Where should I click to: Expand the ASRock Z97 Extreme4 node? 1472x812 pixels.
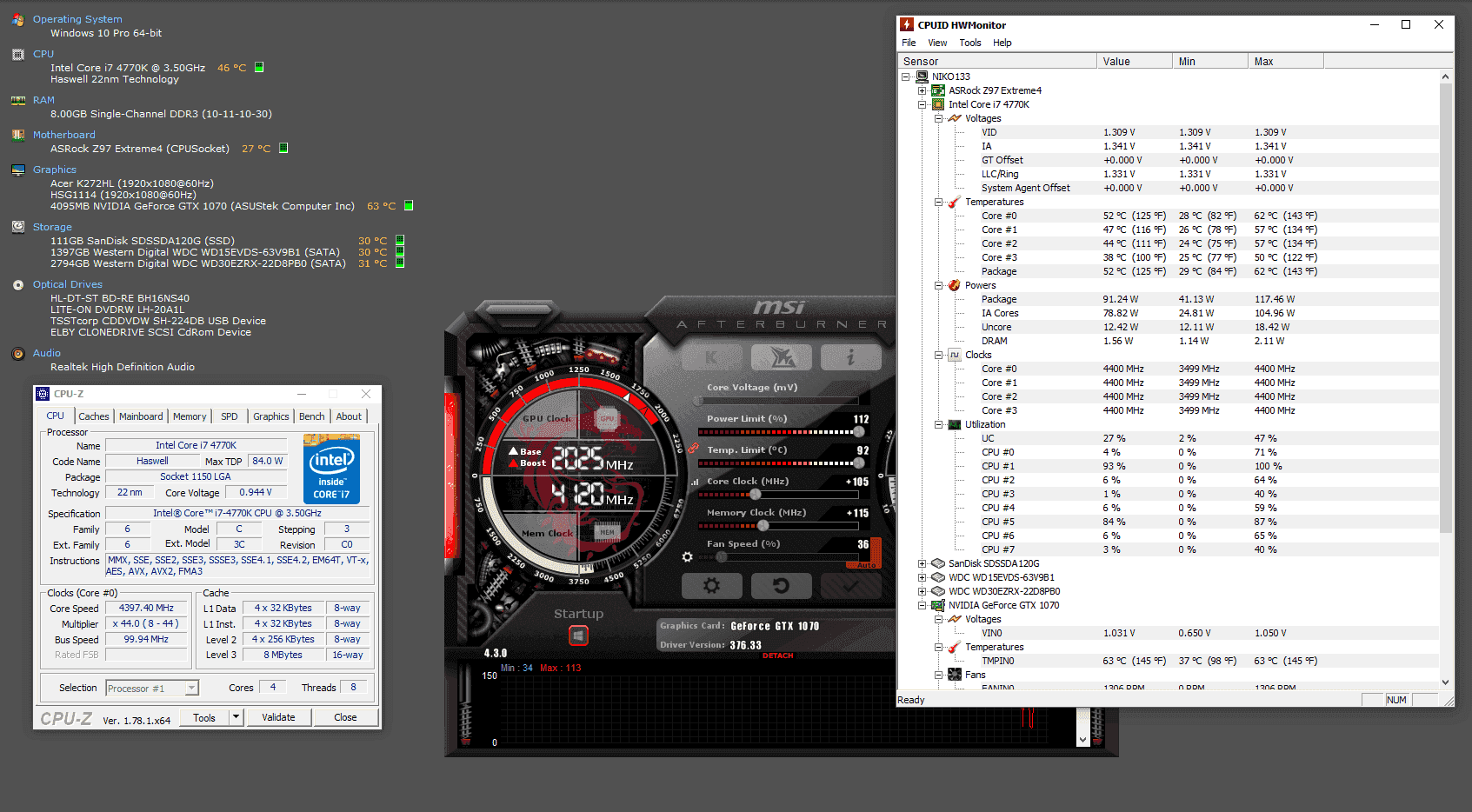pos(922,90)
